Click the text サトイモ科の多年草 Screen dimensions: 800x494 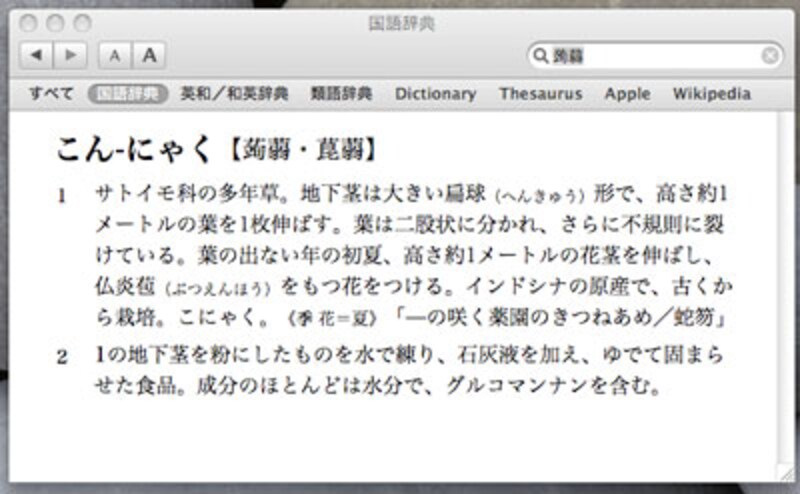pyautogui.click(x=186, y=194)
